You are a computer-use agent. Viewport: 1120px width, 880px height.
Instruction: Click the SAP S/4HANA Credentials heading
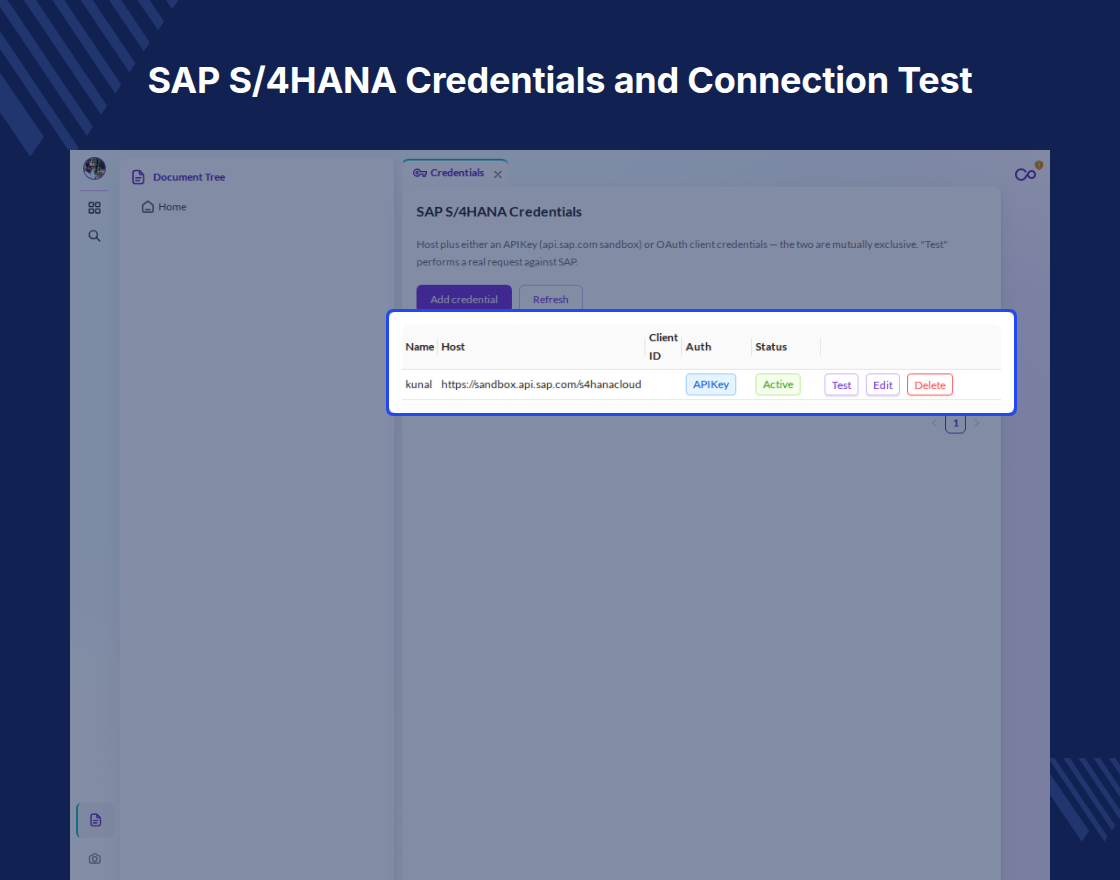click(x=499, y=212)
